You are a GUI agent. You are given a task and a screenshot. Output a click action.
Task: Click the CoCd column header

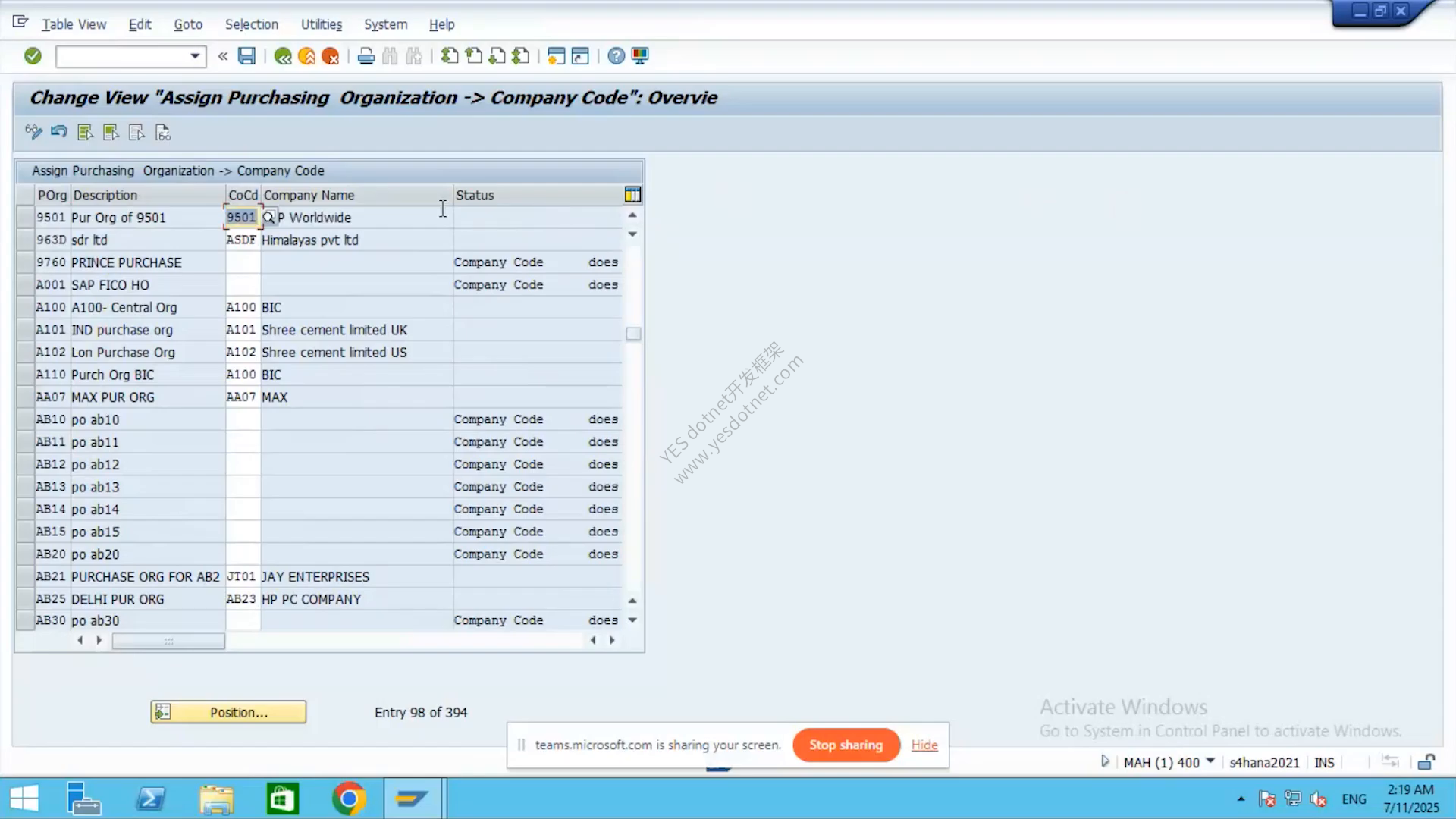point(243,195)
